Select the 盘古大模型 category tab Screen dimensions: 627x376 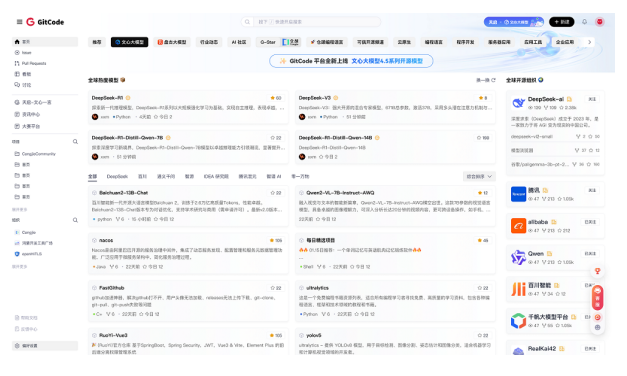tap(172, 42)
